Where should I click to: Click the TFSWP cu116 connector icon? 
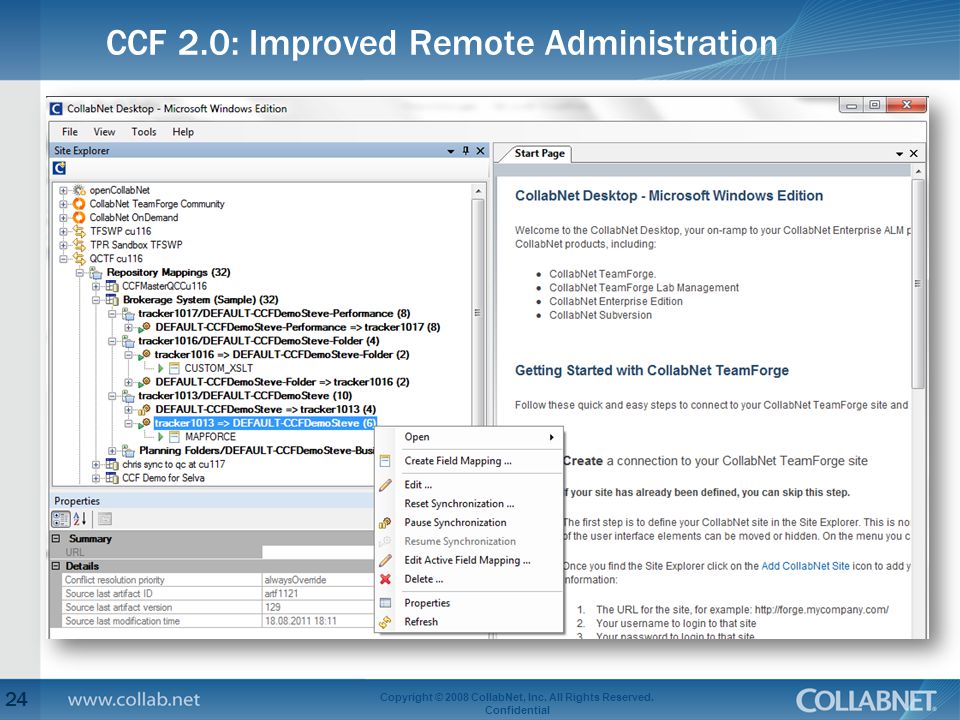click(79, 231)
